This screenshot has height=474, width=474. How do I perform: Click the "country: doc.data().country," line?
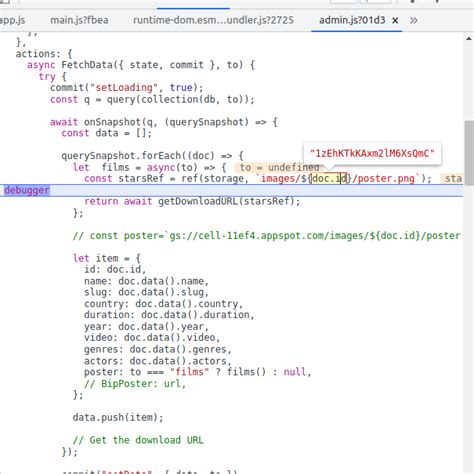(164, 304)
